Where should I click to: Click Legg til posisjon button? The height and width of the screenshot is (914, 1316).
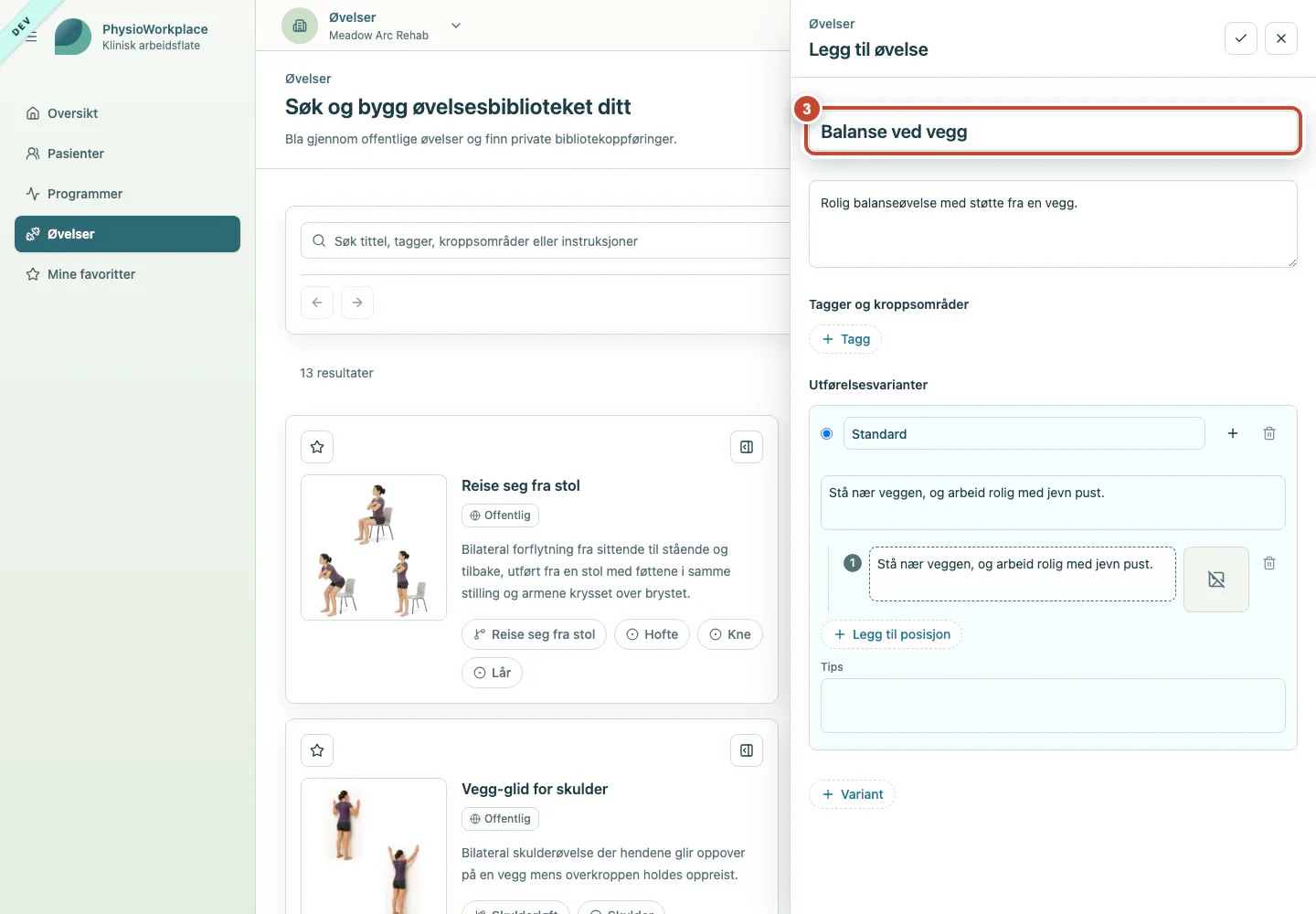coord(891,634)
